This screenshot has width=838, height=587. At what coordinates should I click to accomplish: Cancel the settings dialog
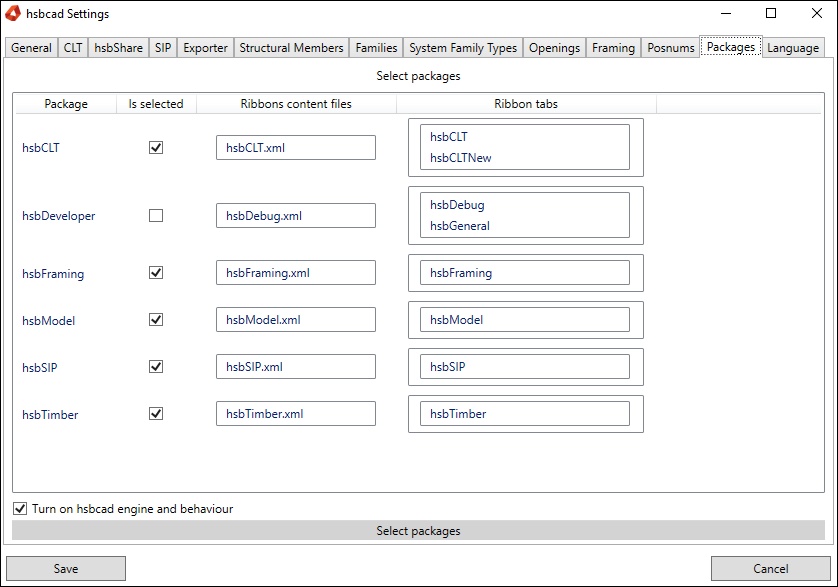tap(771, 568)
